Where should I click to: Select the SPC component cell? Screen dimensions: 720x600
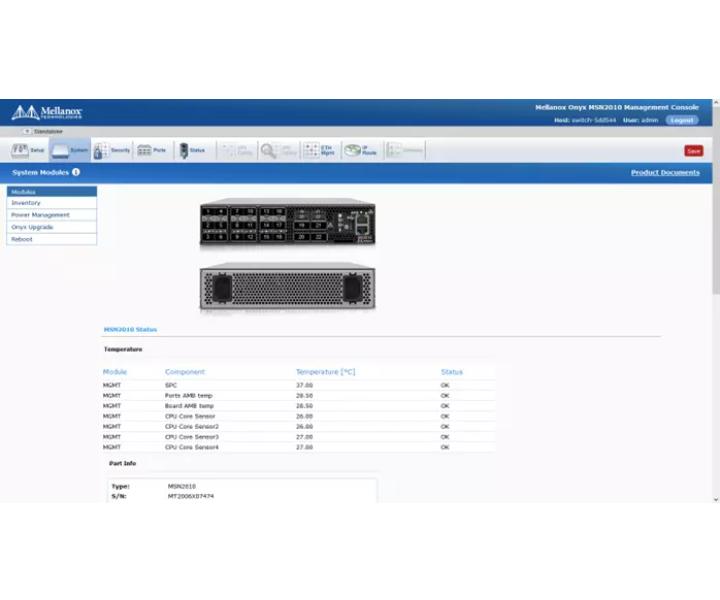pos(171,385)
